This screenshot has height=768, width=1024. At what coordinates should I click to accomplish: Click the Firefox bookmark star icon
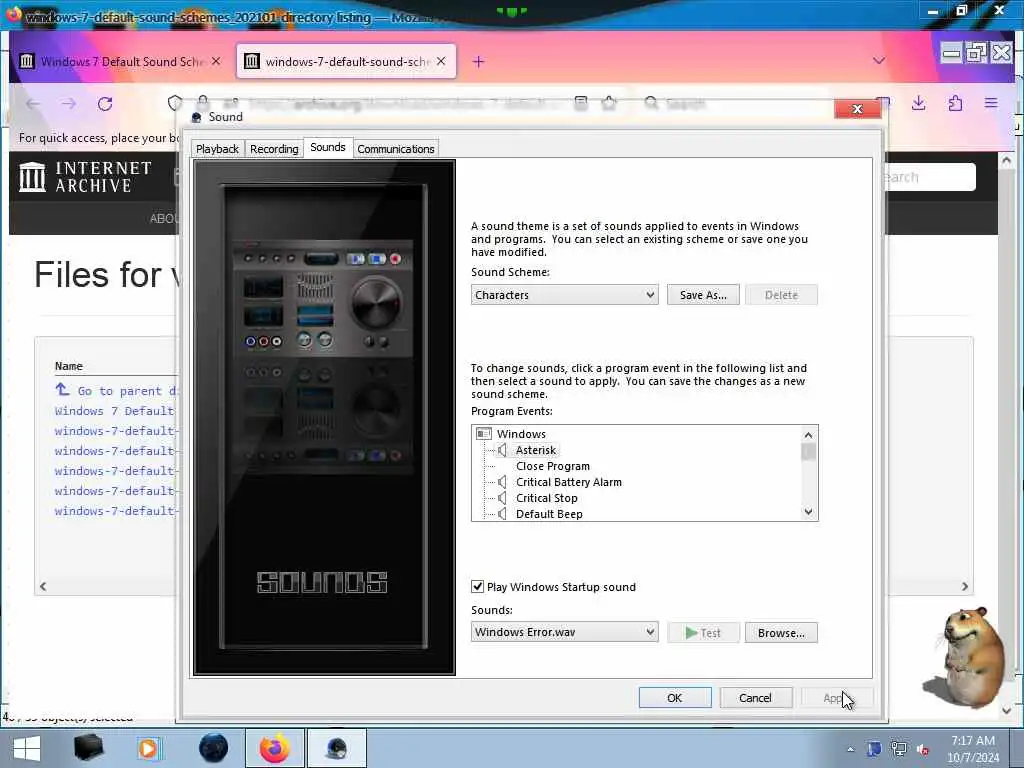(609, 103)
